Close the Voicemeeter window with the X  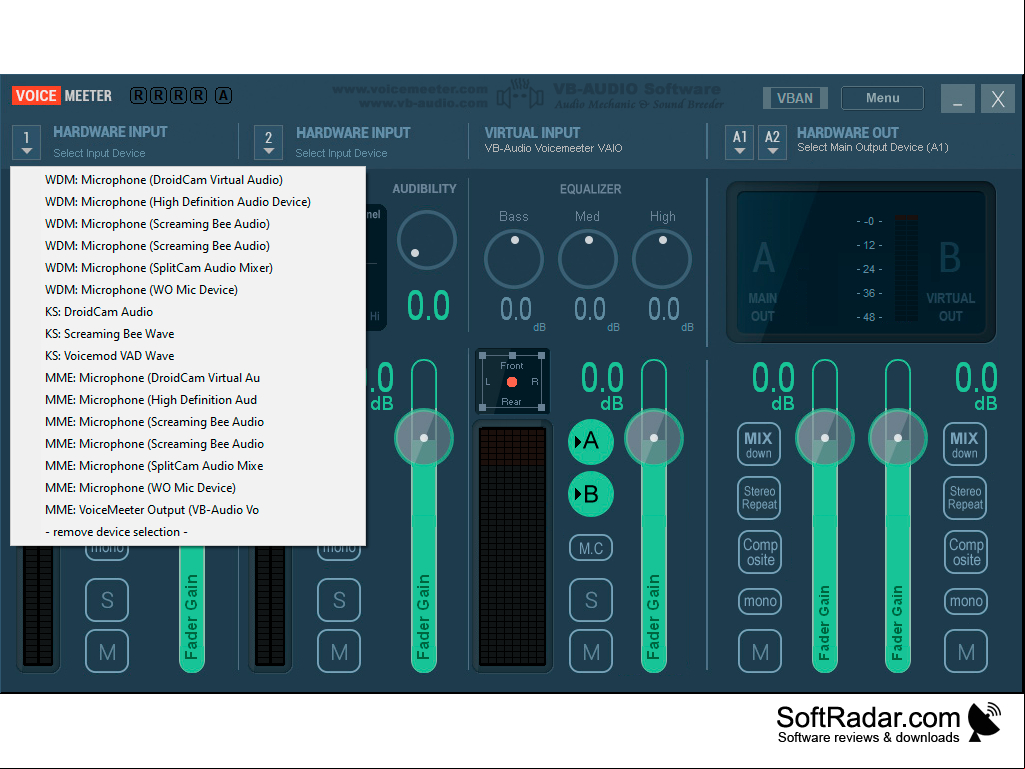(998, 99)
